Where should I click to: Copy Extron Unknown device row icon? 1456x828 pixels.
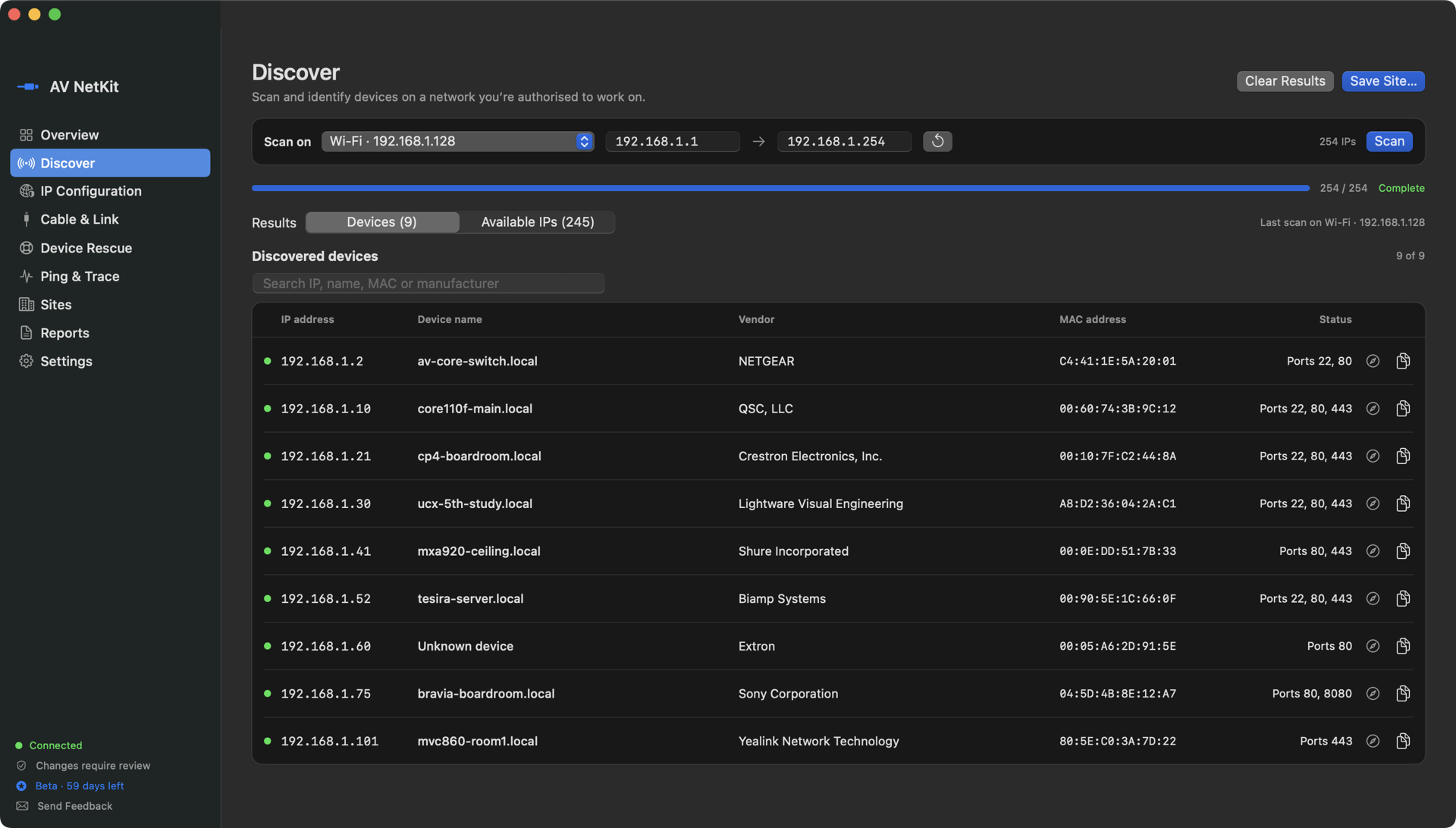point(1403,646)
